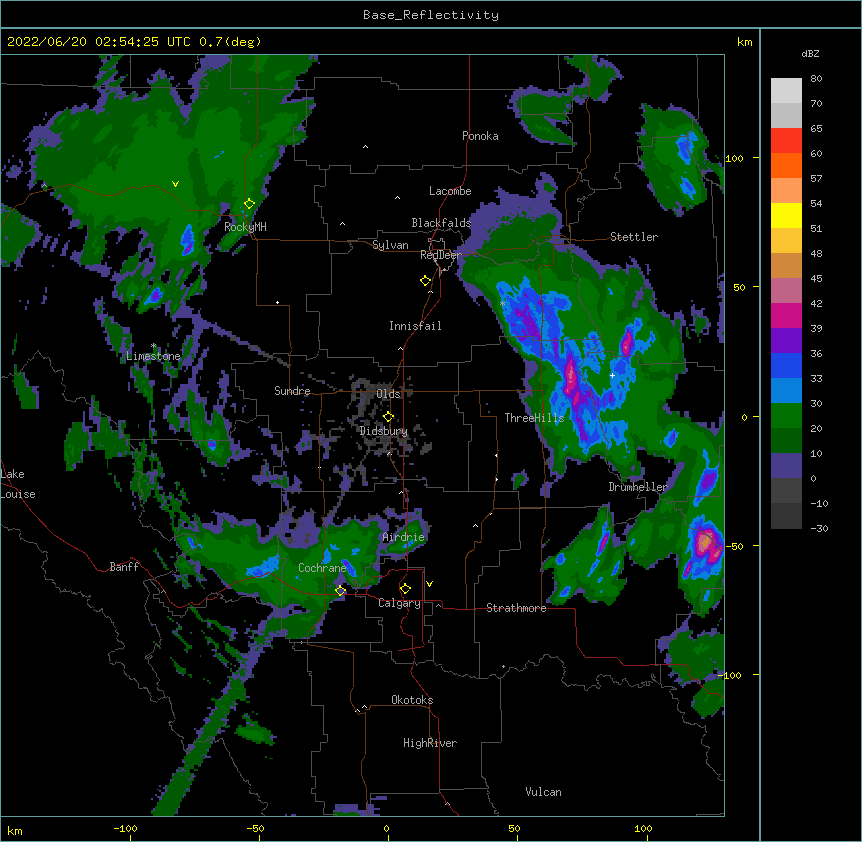Pick the red 60-65 dBZ legend swatch
The width and height of the screenshot is (862, 842).
pos(786,141)
